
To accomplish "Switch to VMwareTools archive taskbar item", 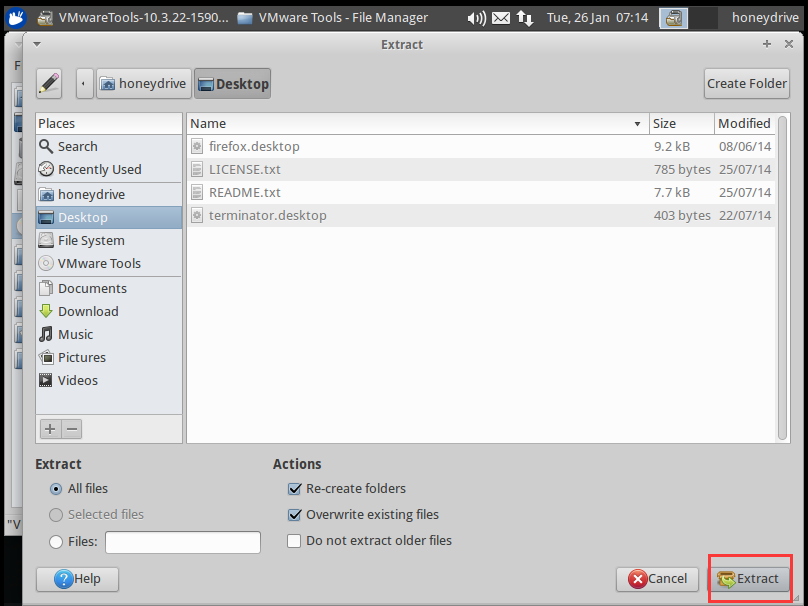I will point(134,18).
